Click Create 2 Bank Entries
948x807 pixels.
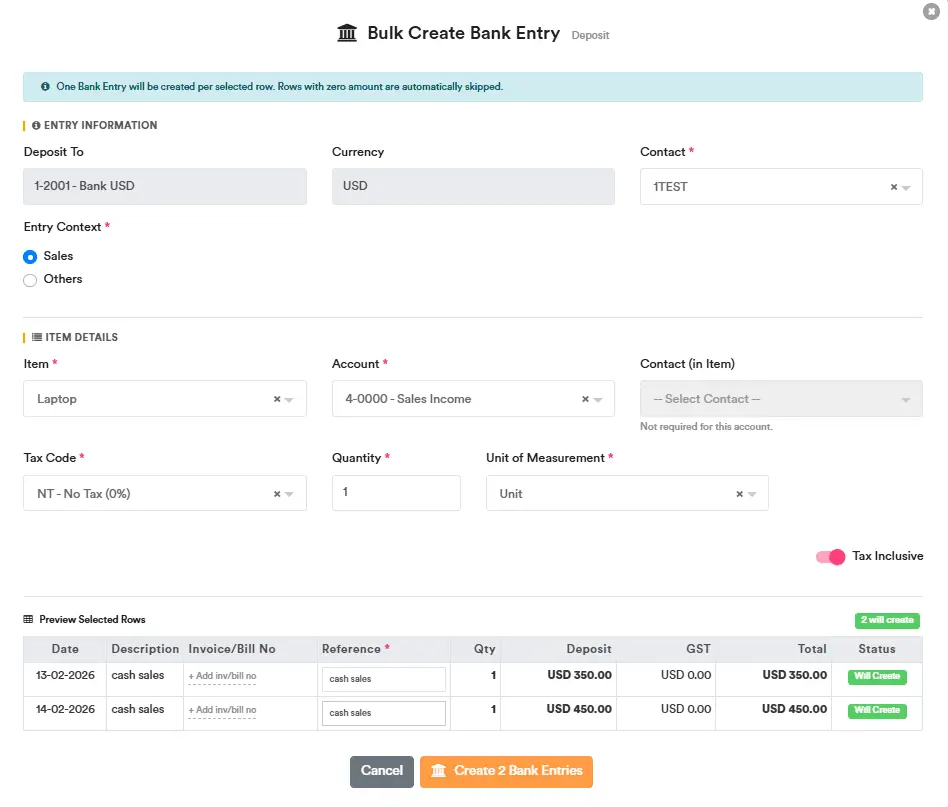(506, 771)
